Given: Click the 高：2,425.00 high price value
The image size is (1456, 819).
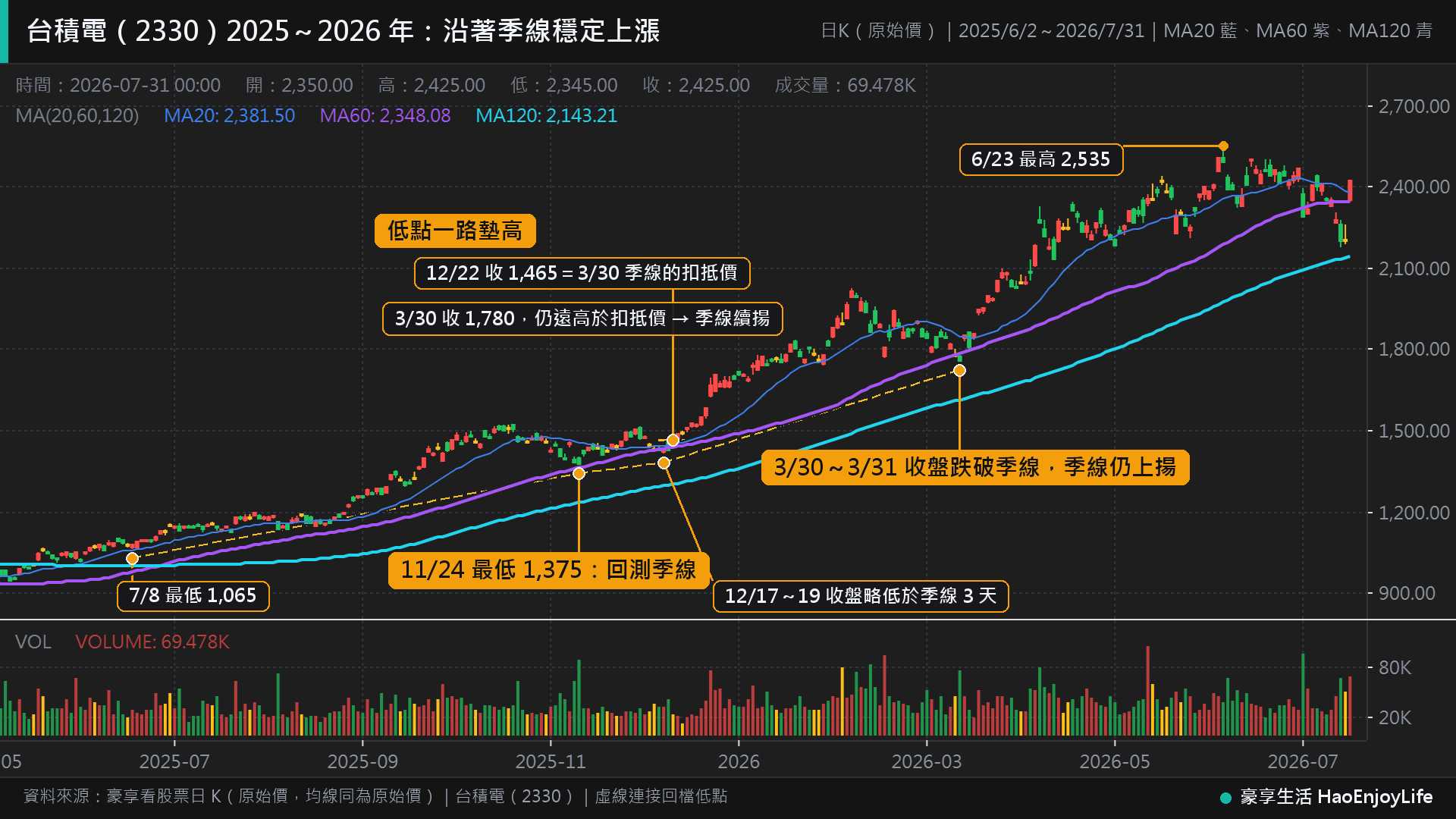Looking at the screenshot, I should 431,85.
